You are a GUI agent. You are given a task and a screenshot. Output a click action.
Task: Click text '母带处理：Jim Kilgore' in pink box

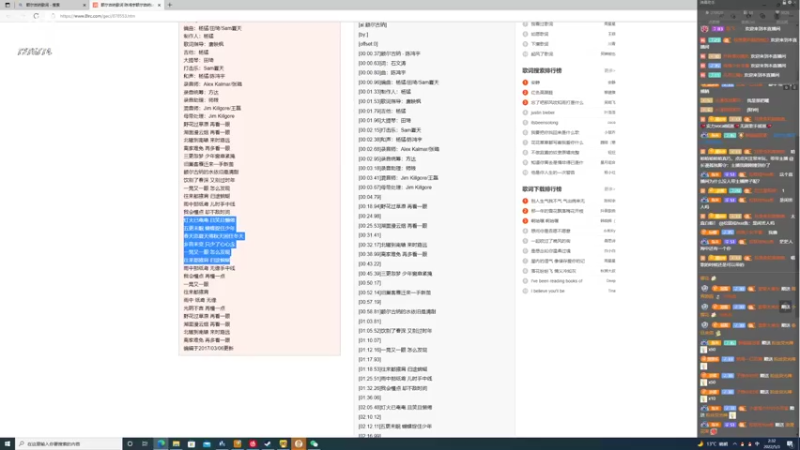point(209,116)
